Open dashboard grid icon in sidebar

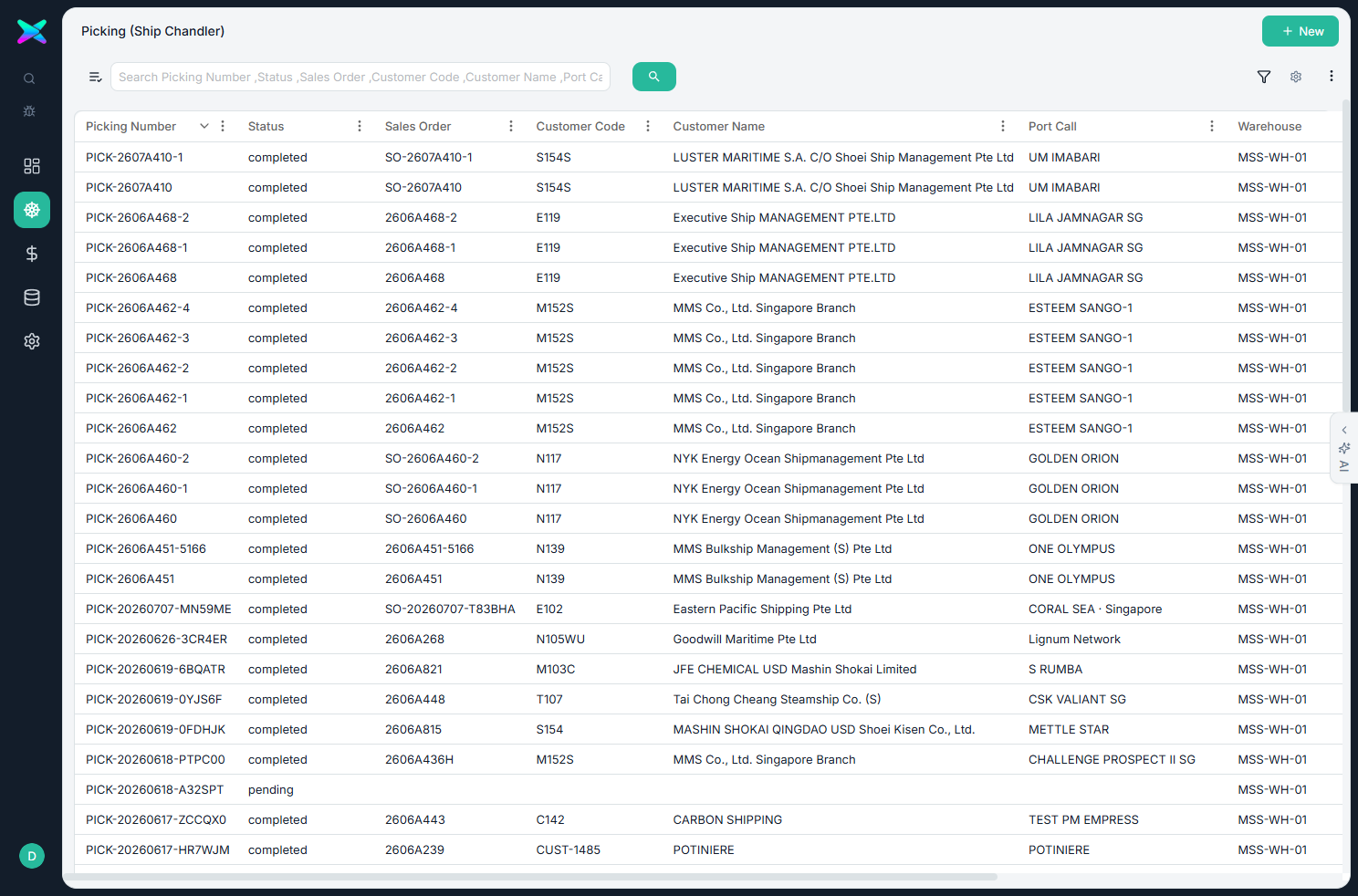tap(32, 166)
